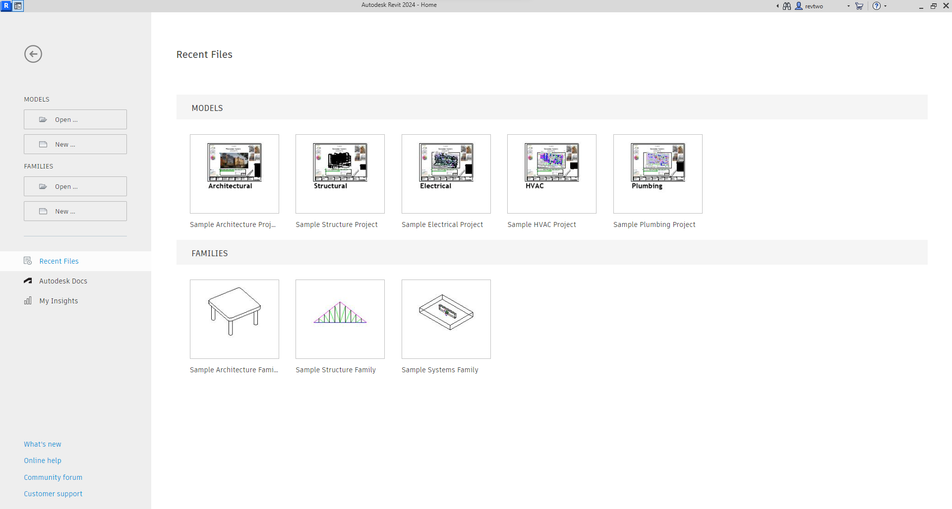Click the 'Sample HVAC Project' caption text
952x509 pixels.
(542, 225)
